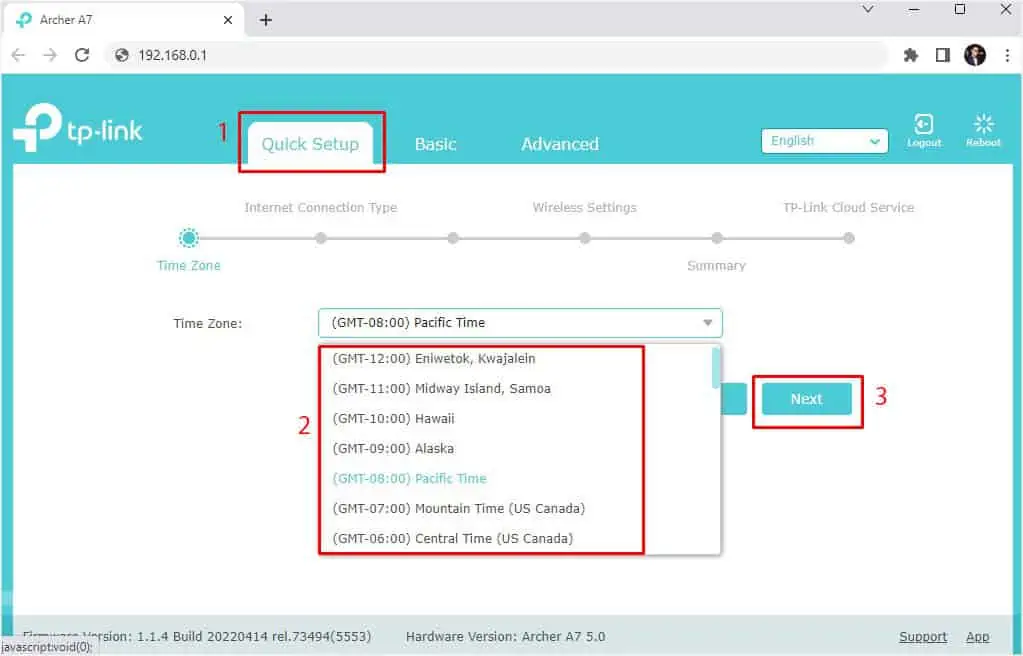Open the App link
This screenshot has height=656, width=1023.
pos(977,636)
